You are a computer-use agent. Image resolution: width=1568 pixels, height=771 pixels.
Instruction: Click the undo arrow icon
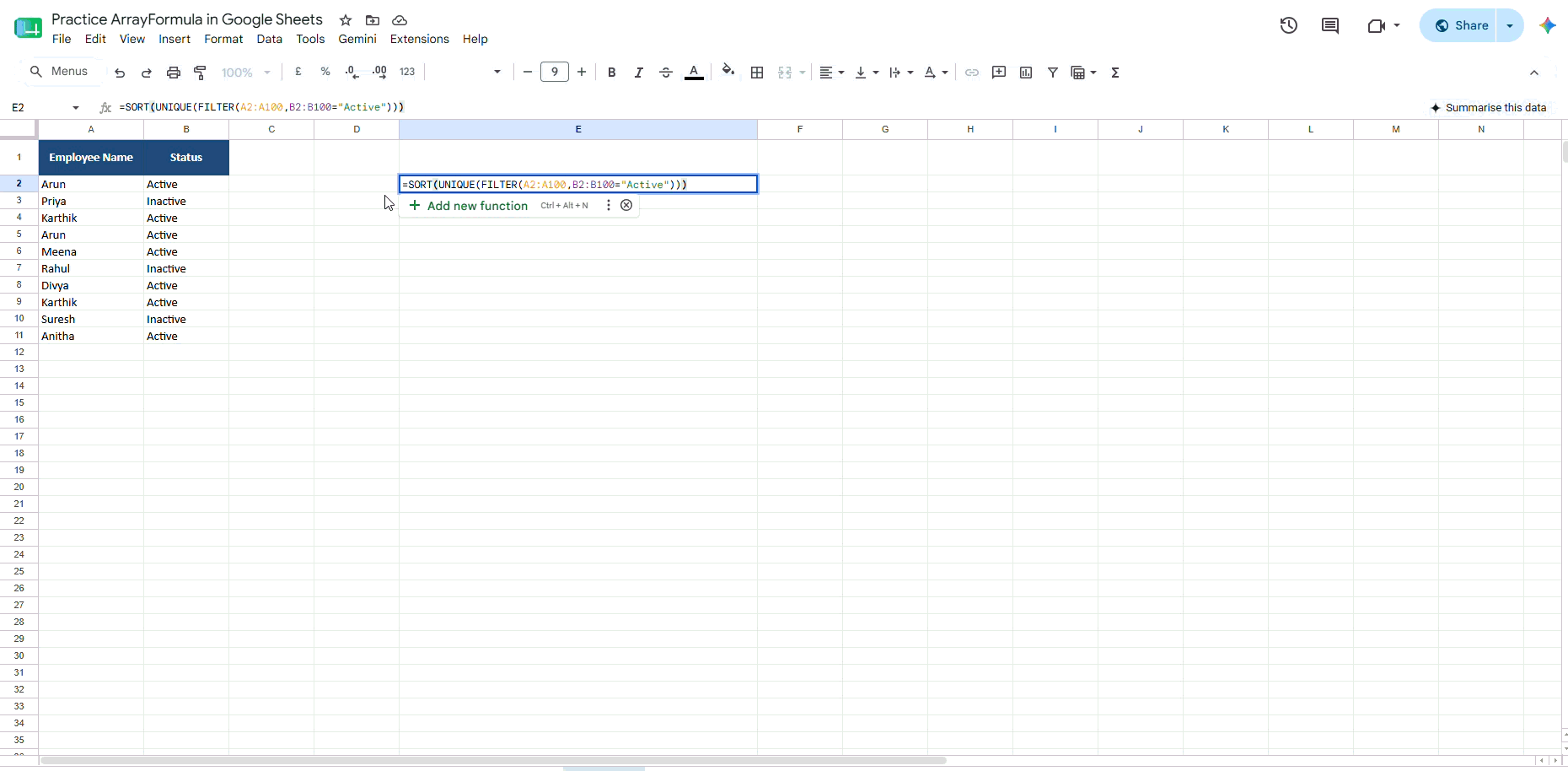pos(120,73)
